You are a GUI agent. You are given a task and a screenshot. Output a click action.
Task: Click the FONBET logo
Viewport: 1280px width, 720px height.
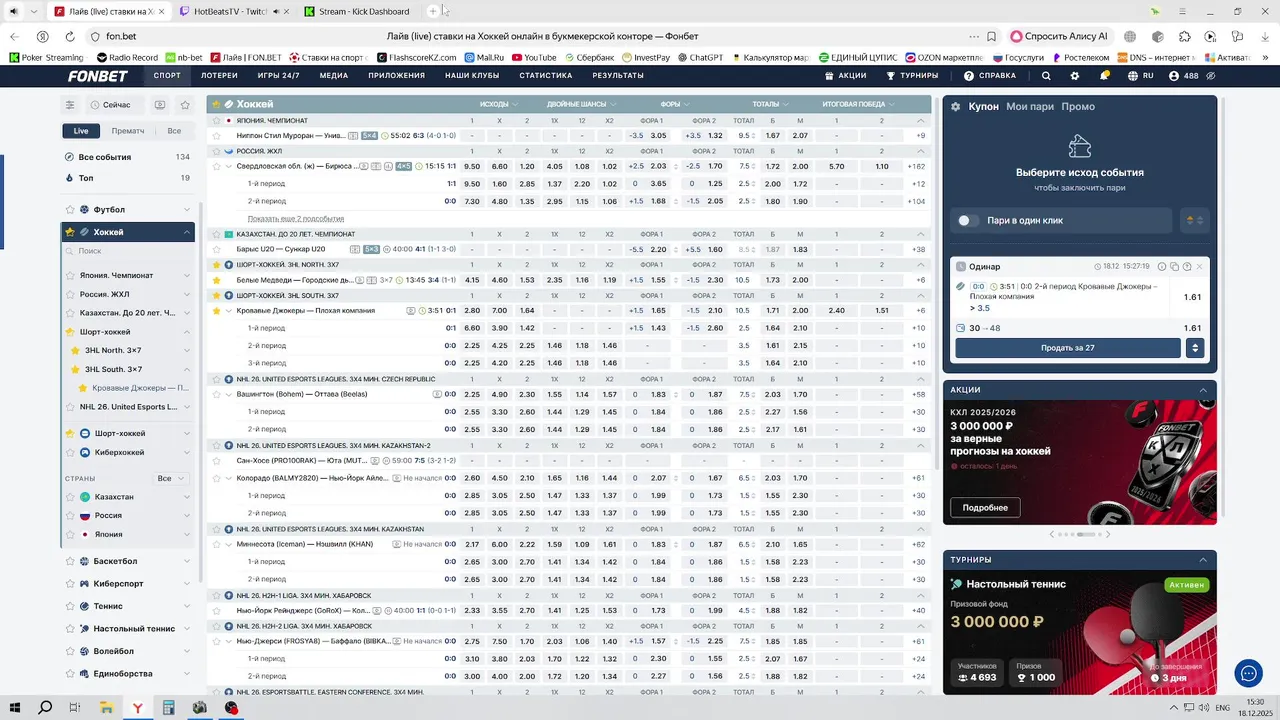[98, 76]
